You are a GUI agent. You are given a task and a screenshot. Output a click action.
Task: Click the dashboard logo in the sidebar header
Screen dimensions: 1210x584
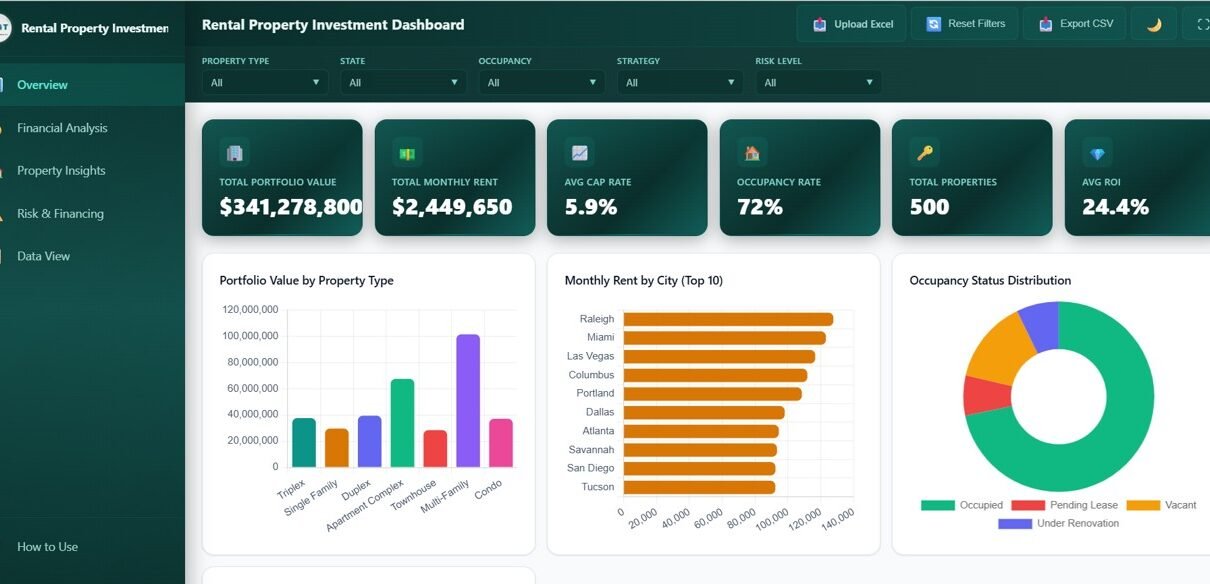click(4, 27)
